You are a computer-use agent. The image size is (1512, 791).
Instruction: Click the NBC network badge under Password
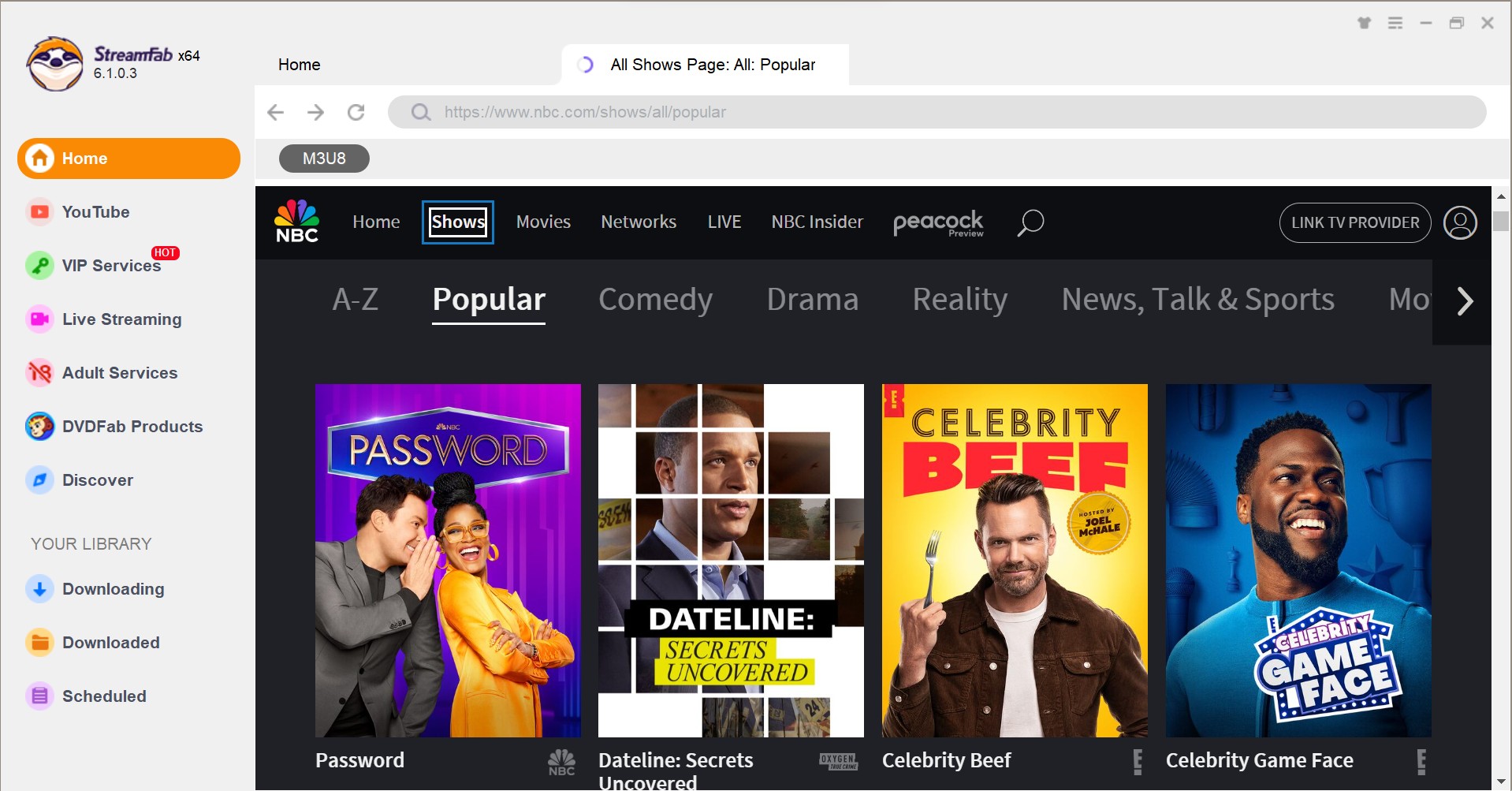[561, 762]
